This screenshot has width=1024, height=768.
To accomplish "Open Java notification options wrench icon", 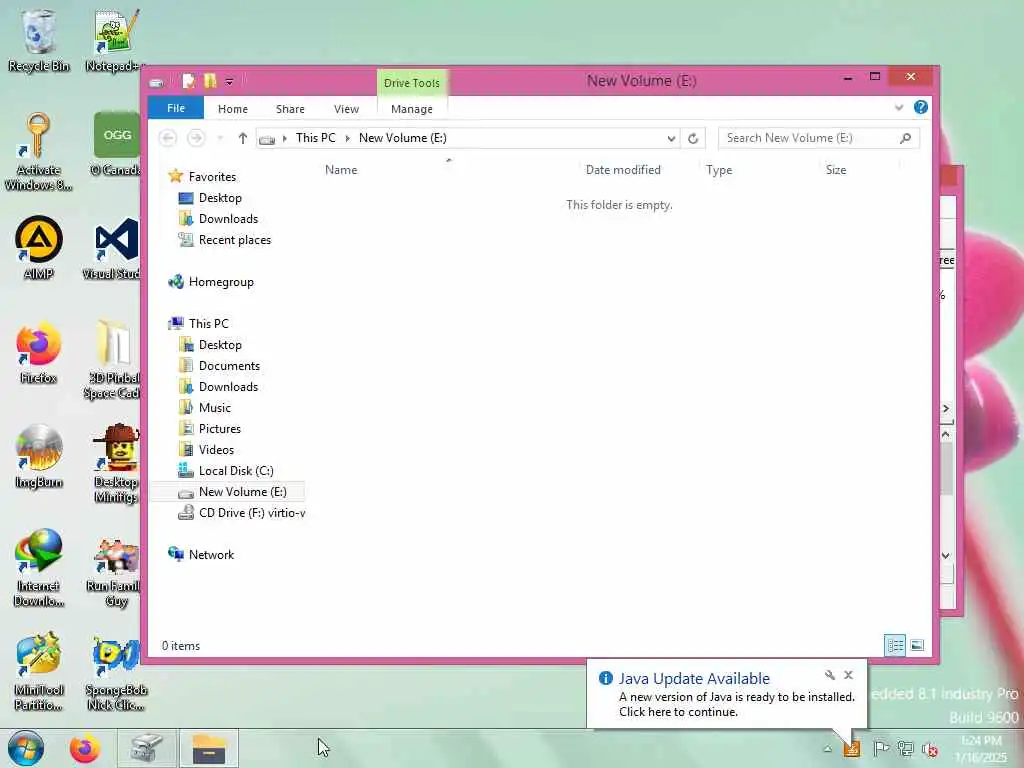I will coord(829,675).
